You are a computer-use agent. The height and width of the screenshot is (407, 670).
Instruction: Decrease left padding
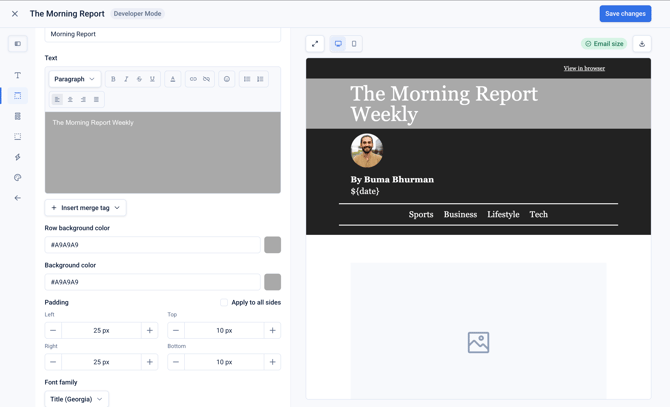pos(53,330)
